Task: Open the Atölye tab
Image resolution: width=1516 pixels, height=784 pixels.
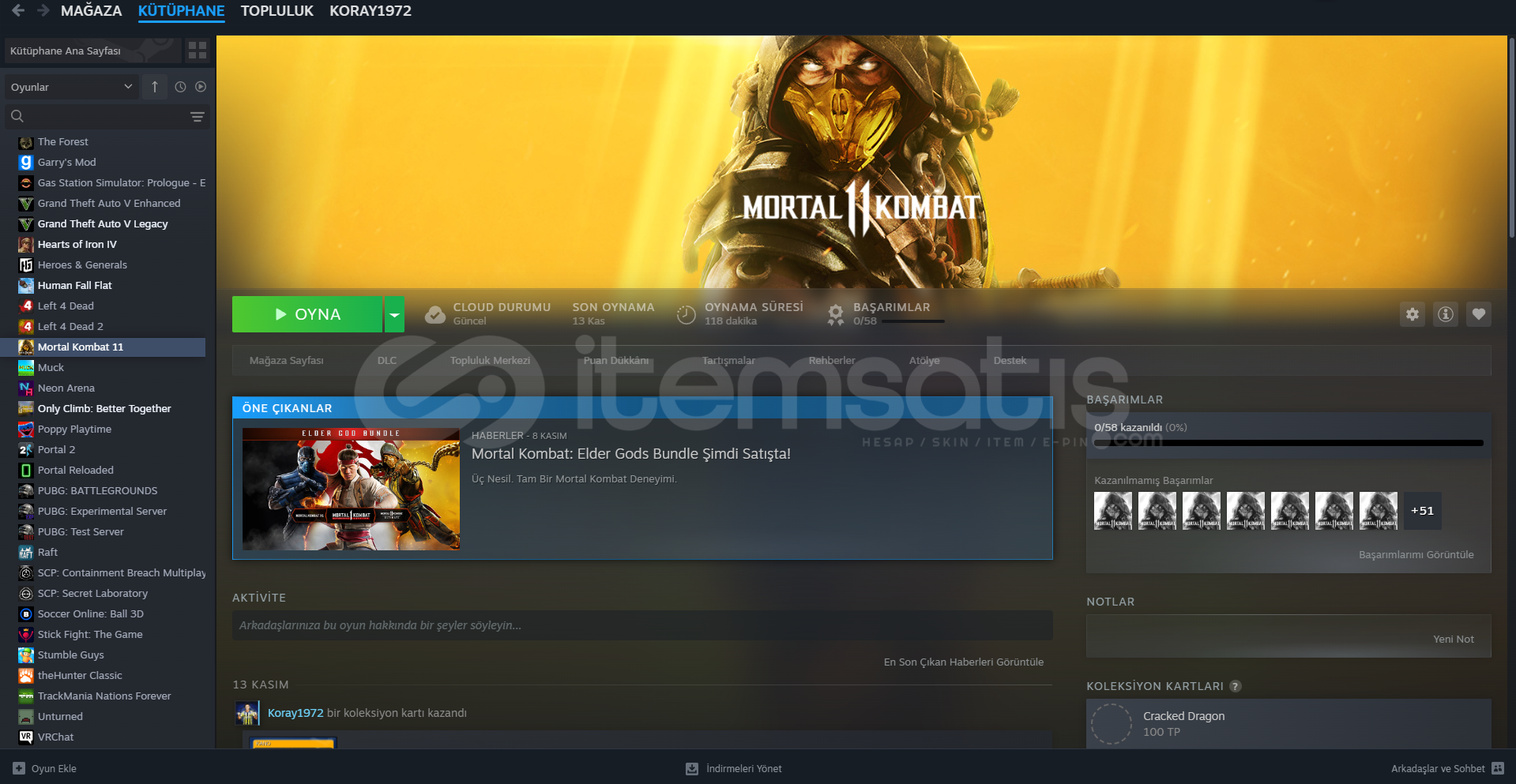Action: pyautogui.click(x=924, y=361)
